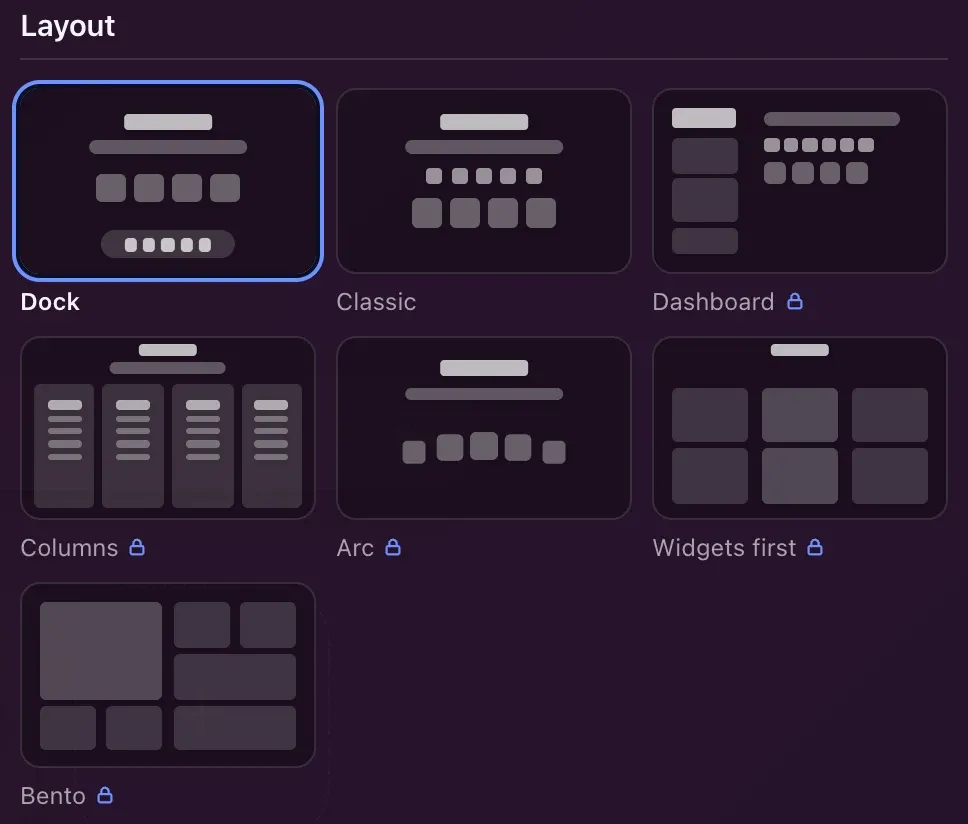Pick the Dashboard layout preview card

[x=799, y=181]
